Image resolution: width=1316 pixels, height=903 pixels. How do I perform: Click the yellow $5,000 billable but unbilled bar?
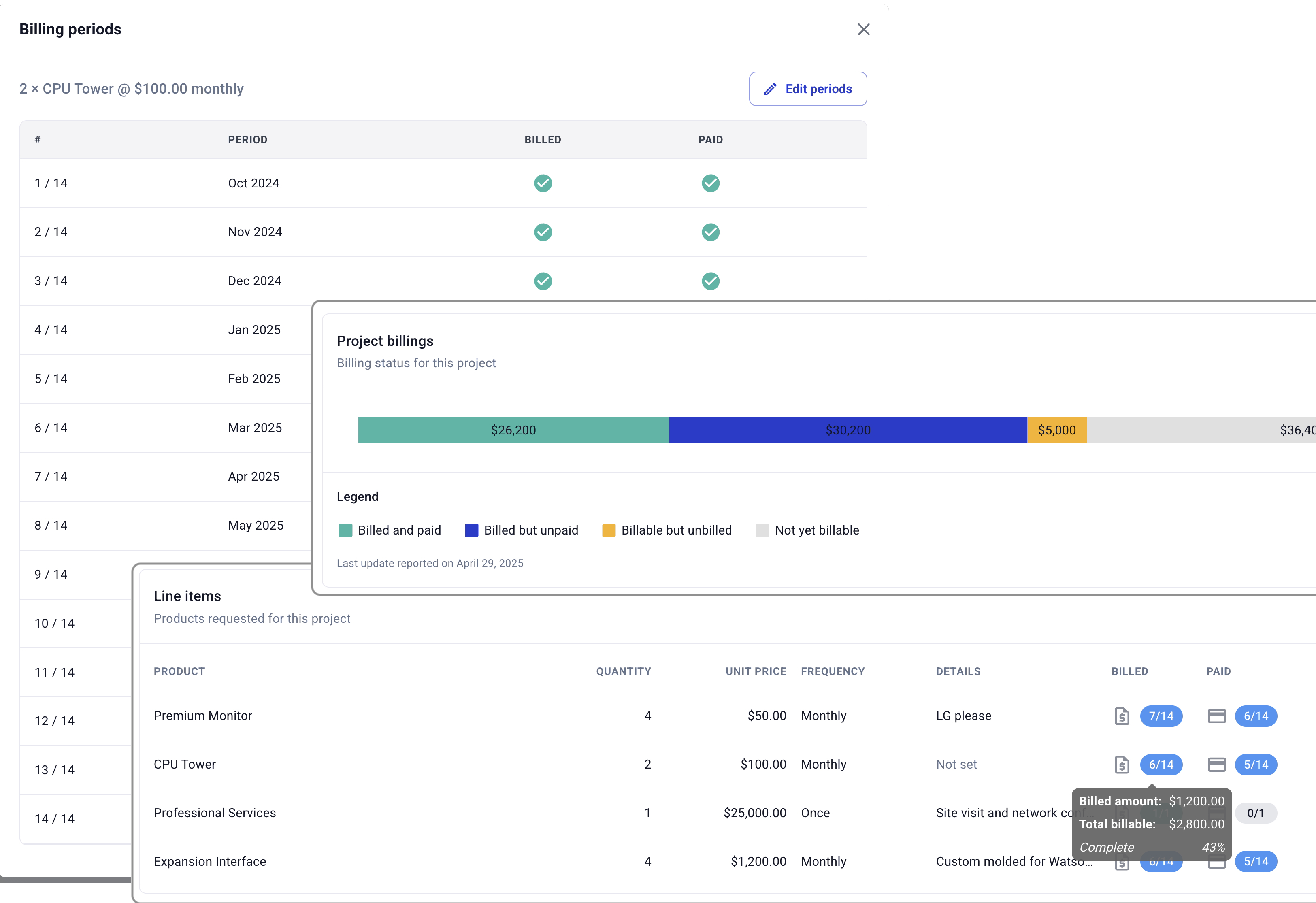pyautogui.click(x=1057, y=430)
